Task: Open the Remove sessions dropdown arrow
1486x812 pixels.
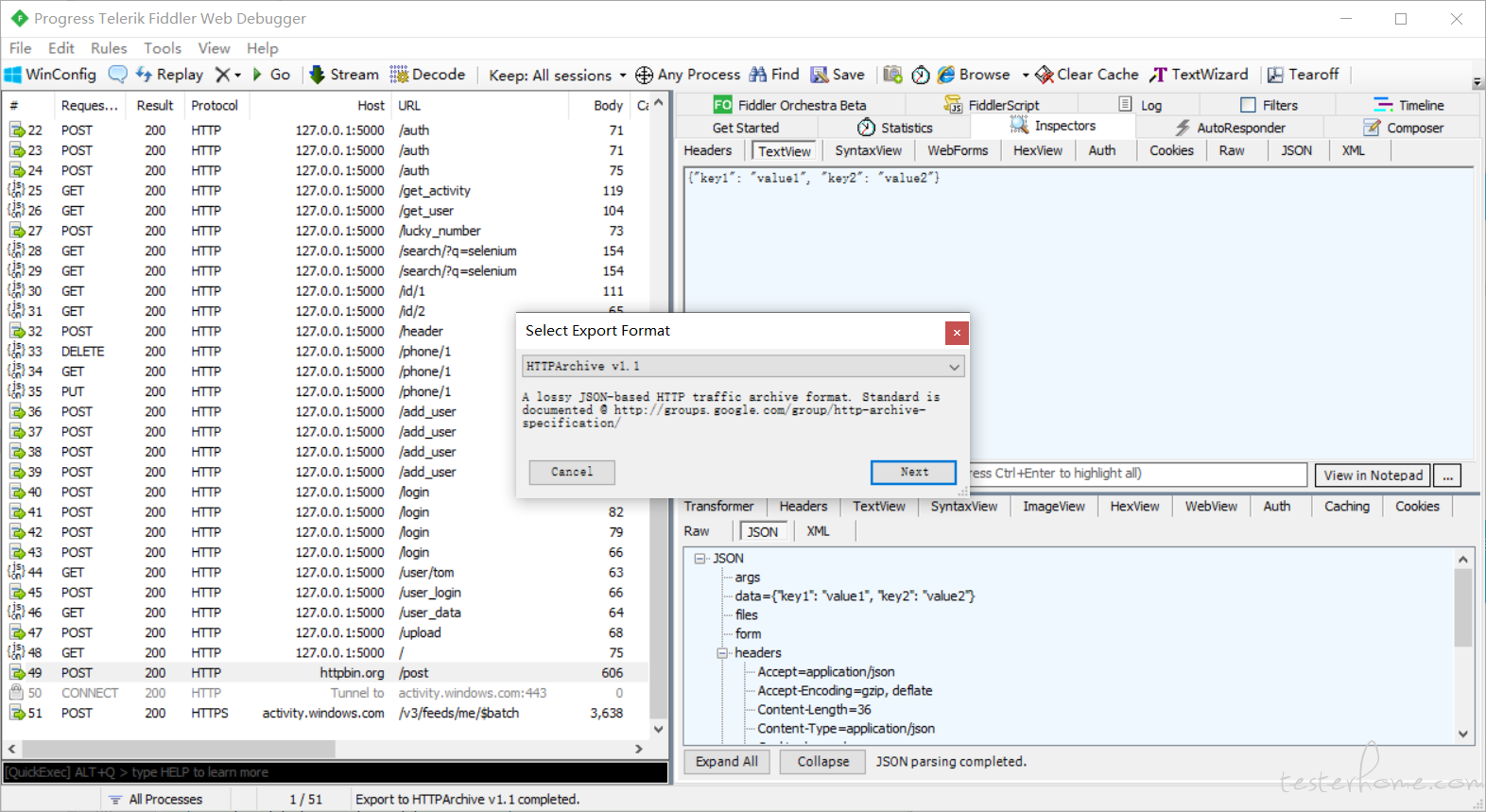Action: click(x=238, y=76)
